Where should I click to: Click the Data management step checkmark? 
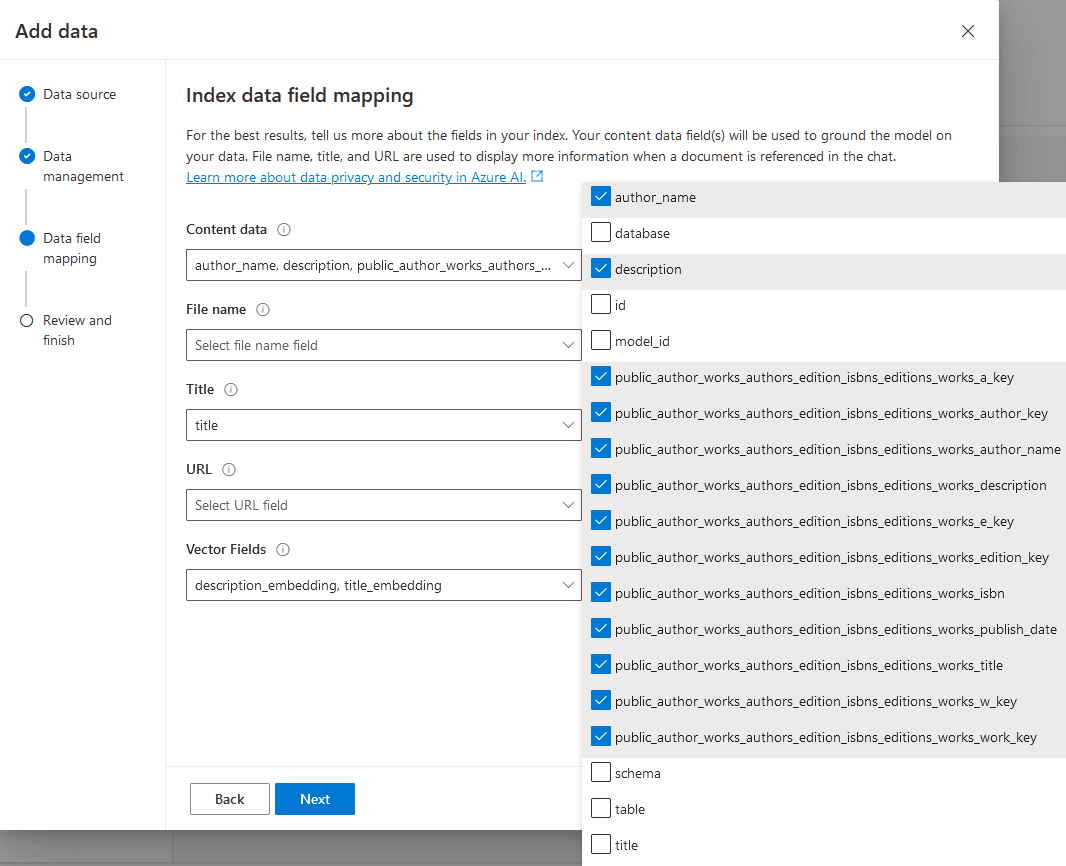[27, 156]
